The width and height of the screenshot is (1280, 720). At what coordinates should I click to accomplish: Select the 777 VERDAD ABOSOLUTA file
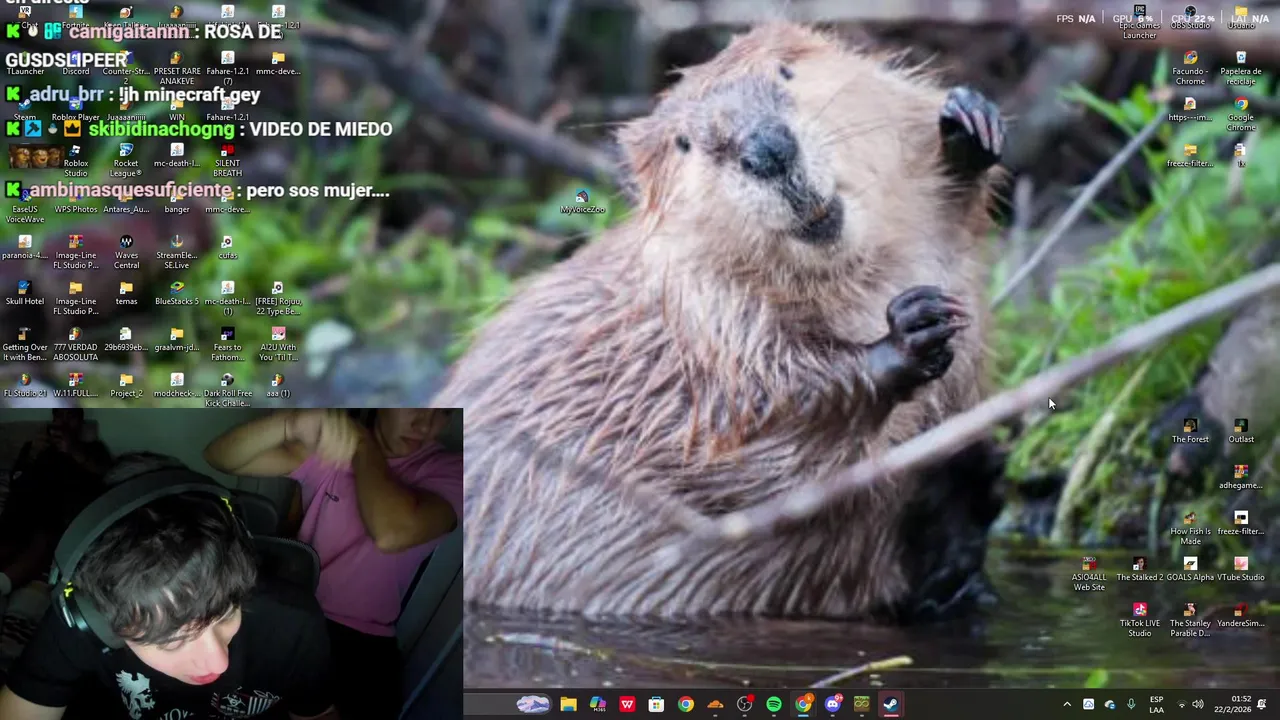tap(76, 344)
